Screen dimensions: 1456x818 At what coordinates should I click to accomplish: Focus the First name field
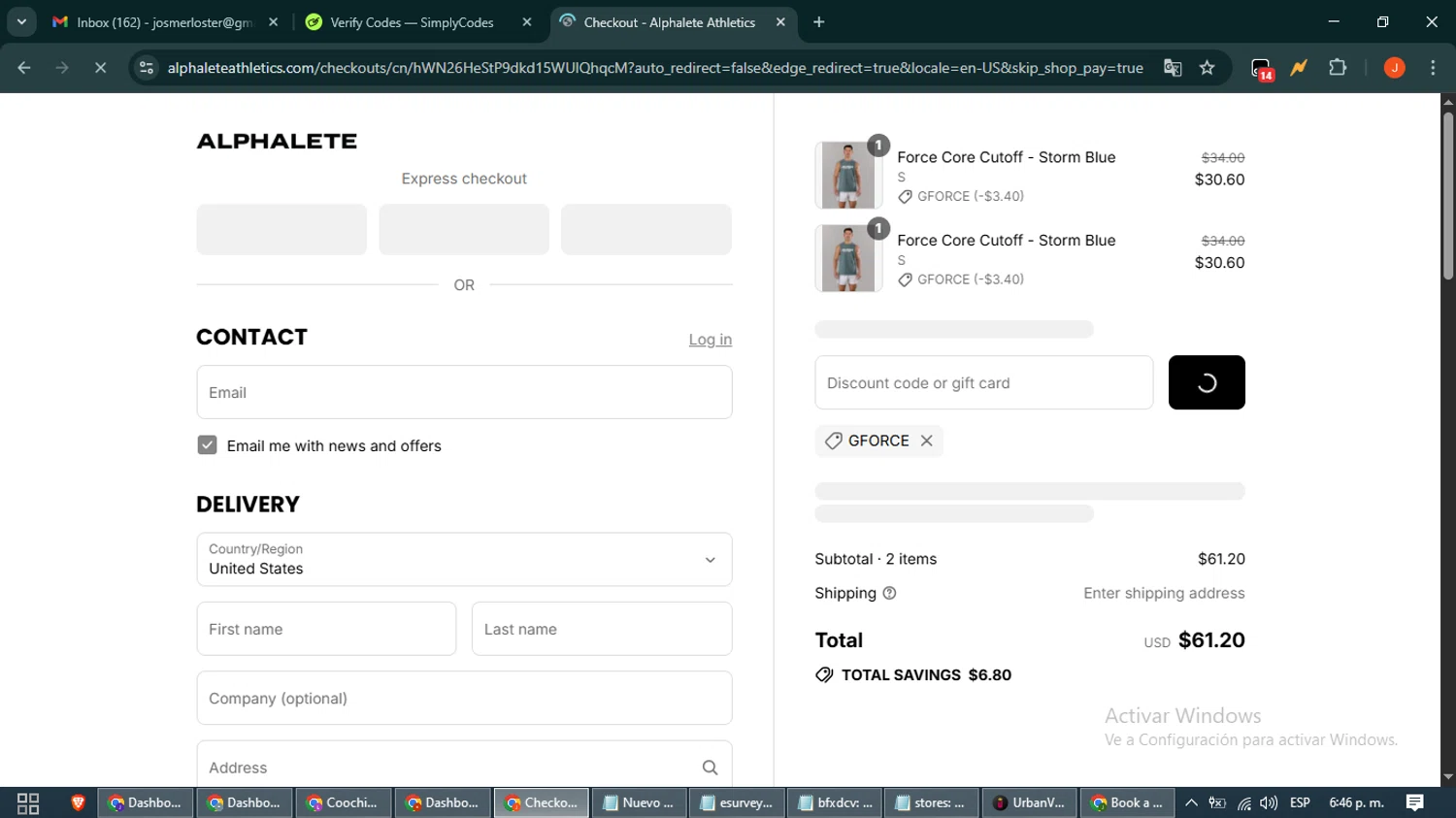point(326,629)
